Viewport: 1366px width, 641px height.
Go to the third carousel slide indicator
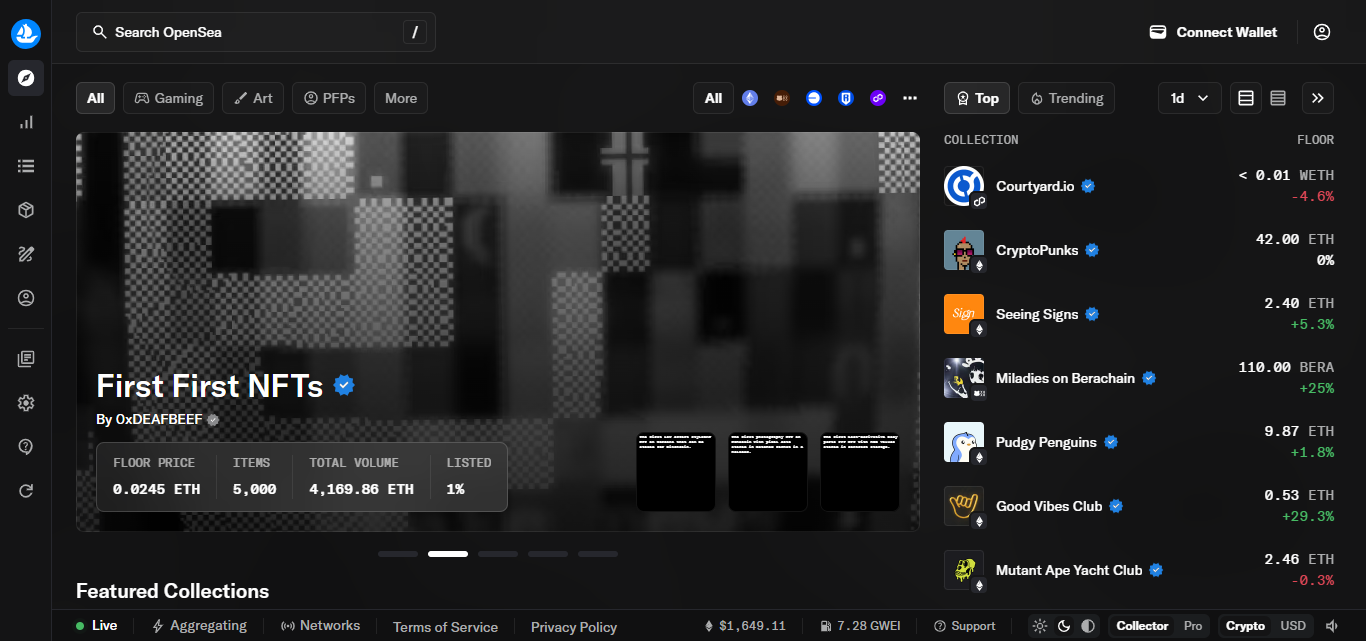coord(498,554)
